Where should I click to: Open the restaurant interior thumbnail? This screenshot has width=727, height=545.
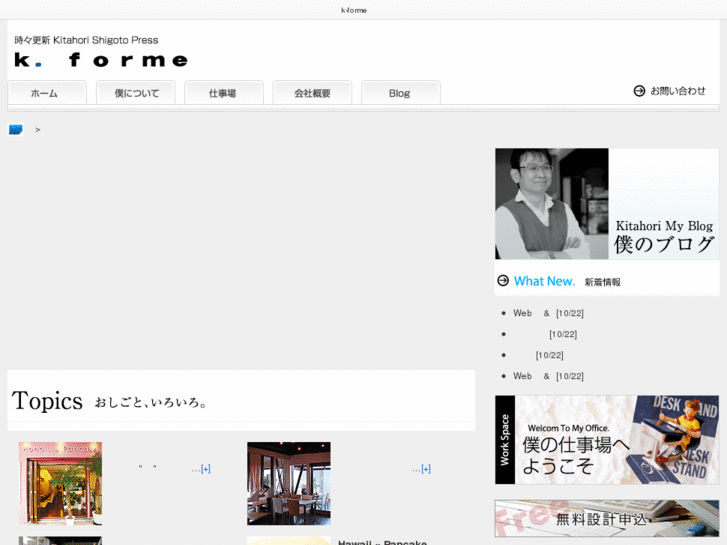(x=289, y=483)
